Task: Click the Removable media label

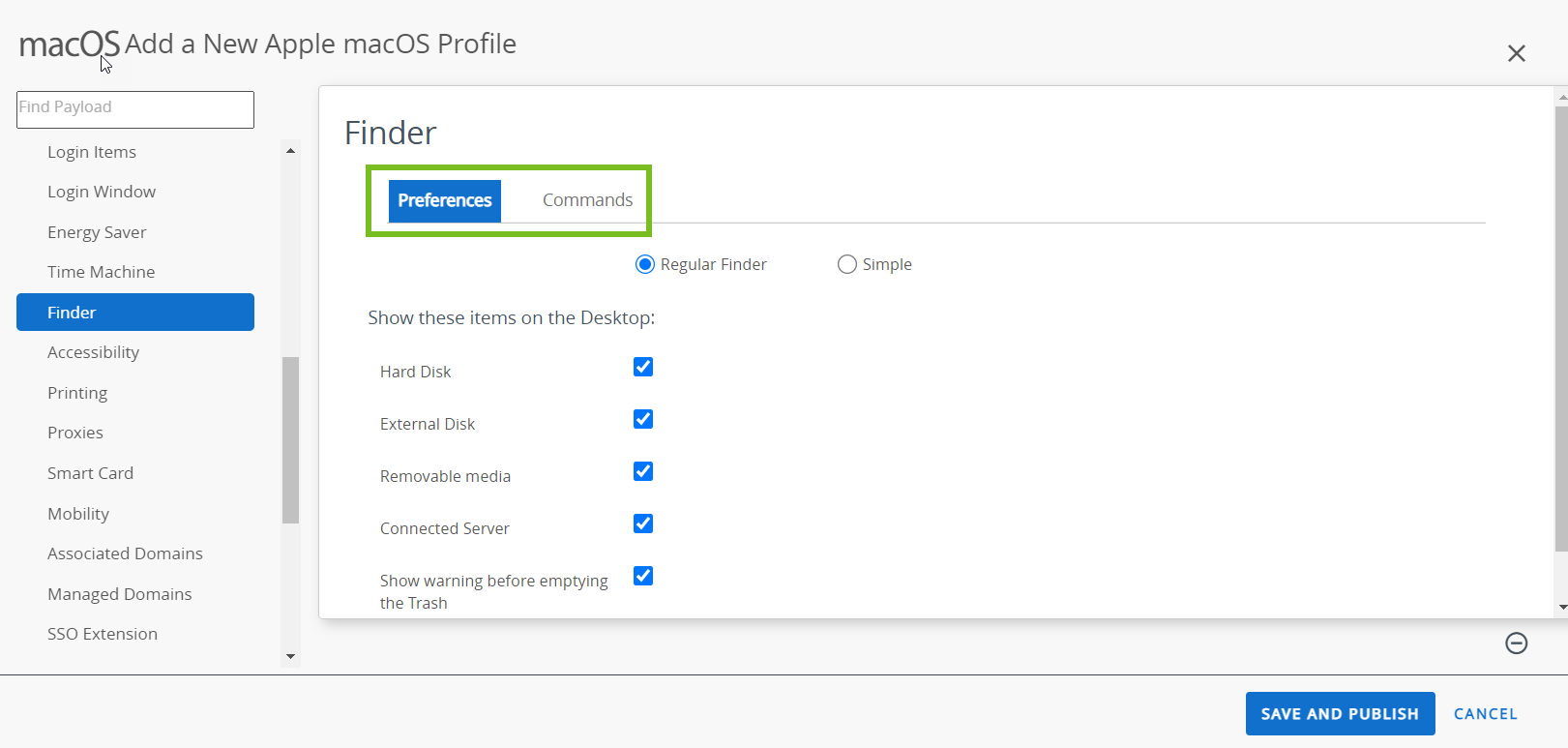Action: pos(445,476)
